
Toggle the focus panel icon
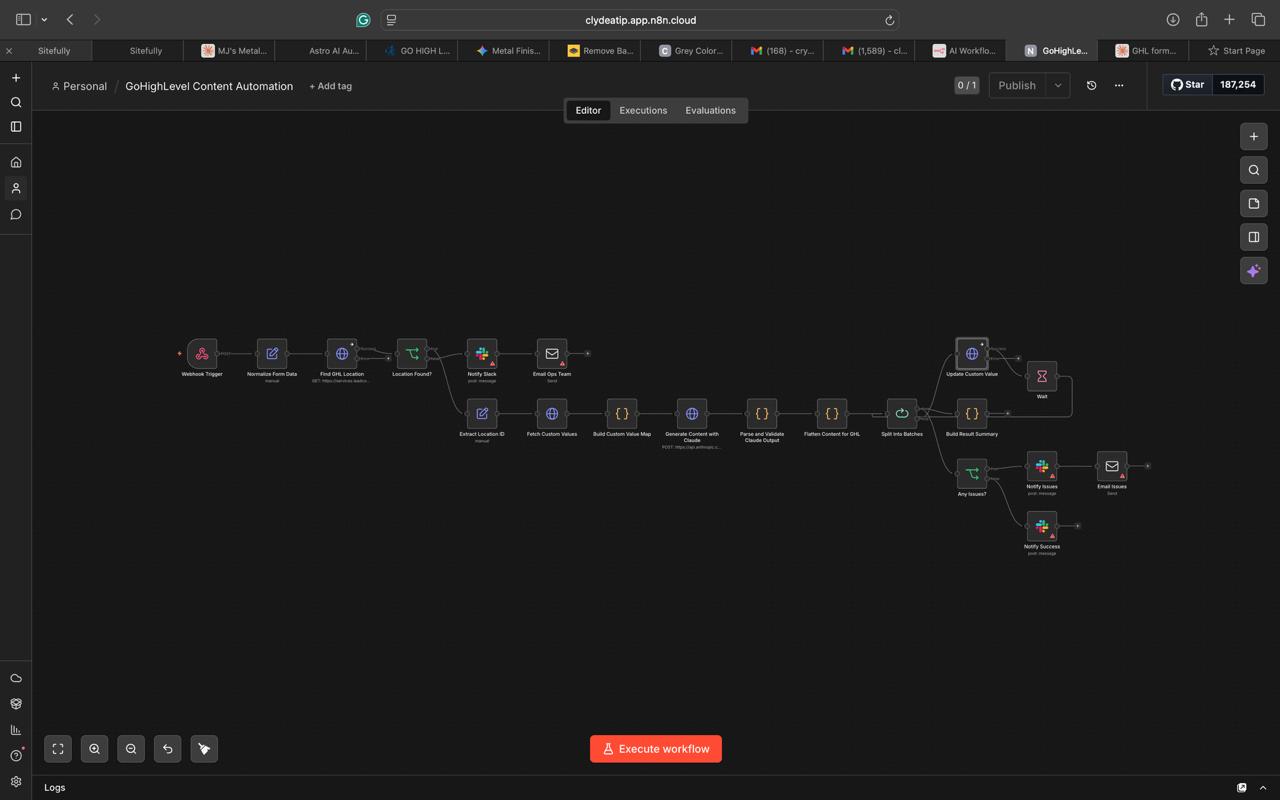[x=1254, y=237]
